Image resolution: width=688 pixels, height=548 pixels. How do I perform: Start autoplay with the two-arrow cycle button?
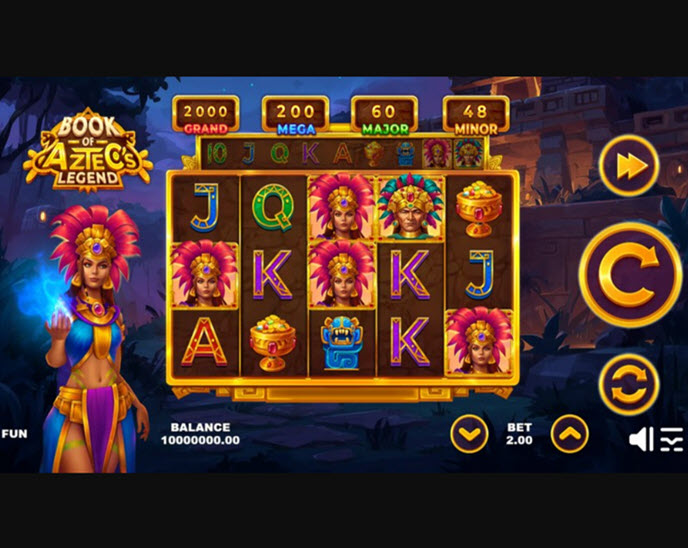[629, 384]
